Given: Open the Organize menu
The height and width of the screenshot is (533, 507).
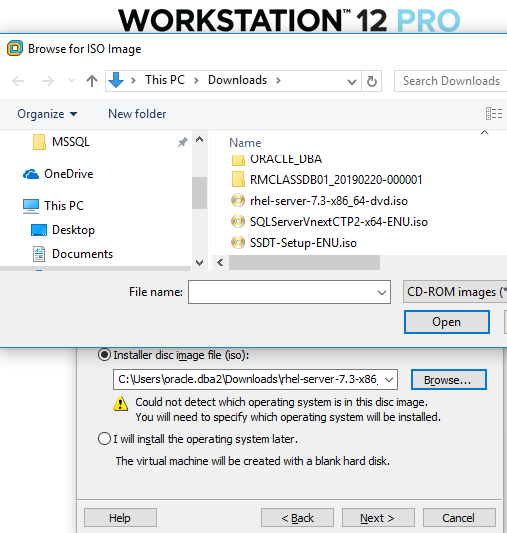Looking at the screenshot, I should point(47,114).
